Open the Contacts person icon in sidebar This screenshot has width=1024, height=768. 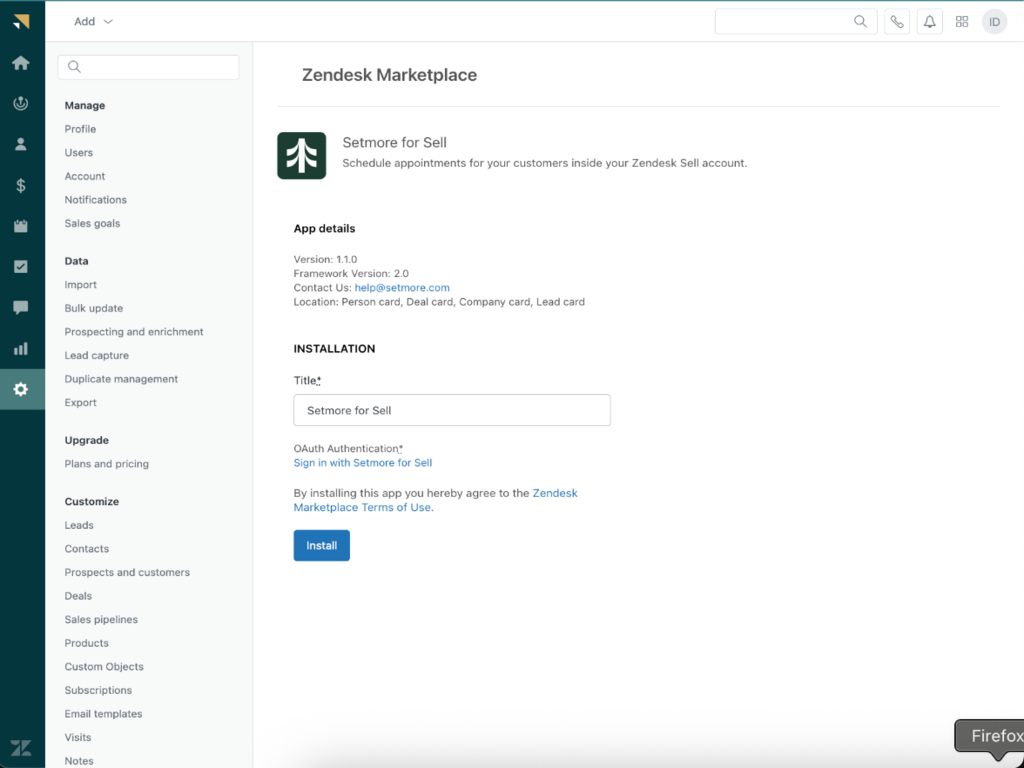pyautogui.click(x=21, y=144)
